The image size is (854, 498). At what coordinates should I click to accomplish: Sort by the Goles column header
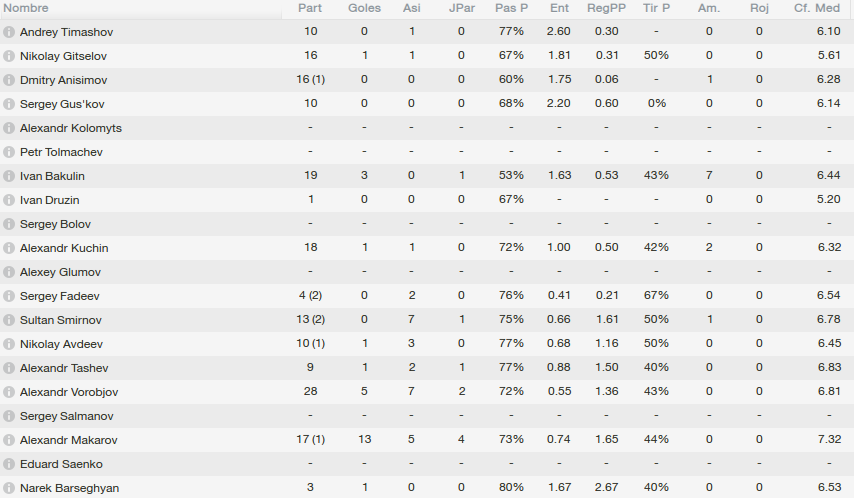pyautogui.click(x=364, y=8)
